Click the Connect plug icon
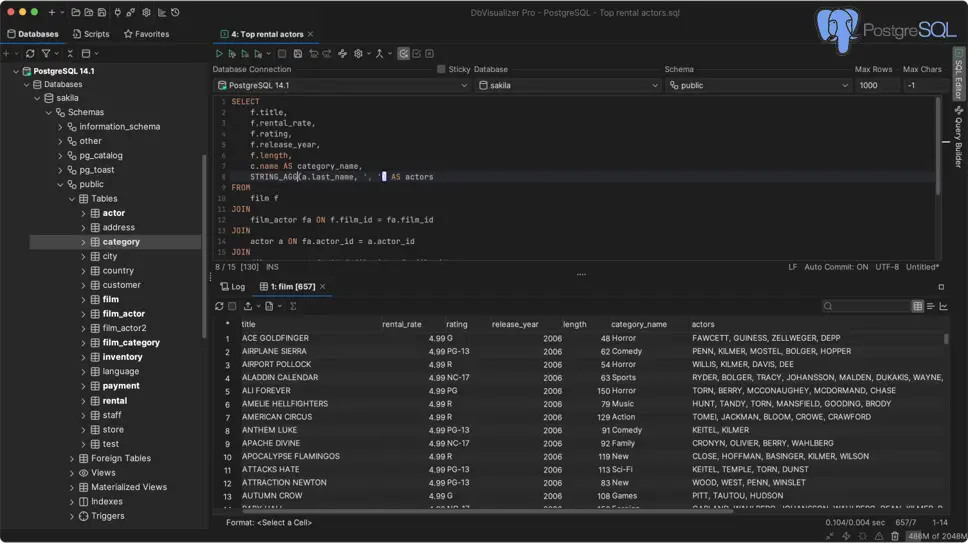 pos(117,12)
